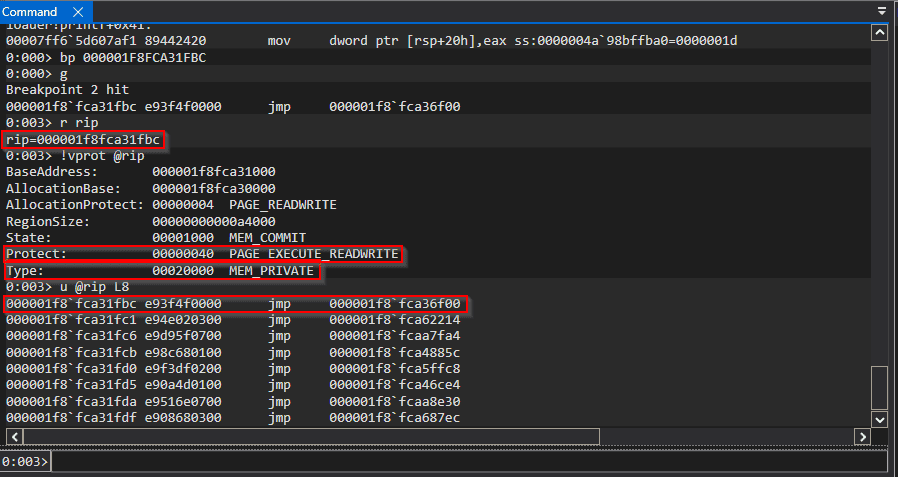Click the Protect PAGE_EXECUTE_READWRITE line
Screen dimensions: 898x477
(202, 254)
